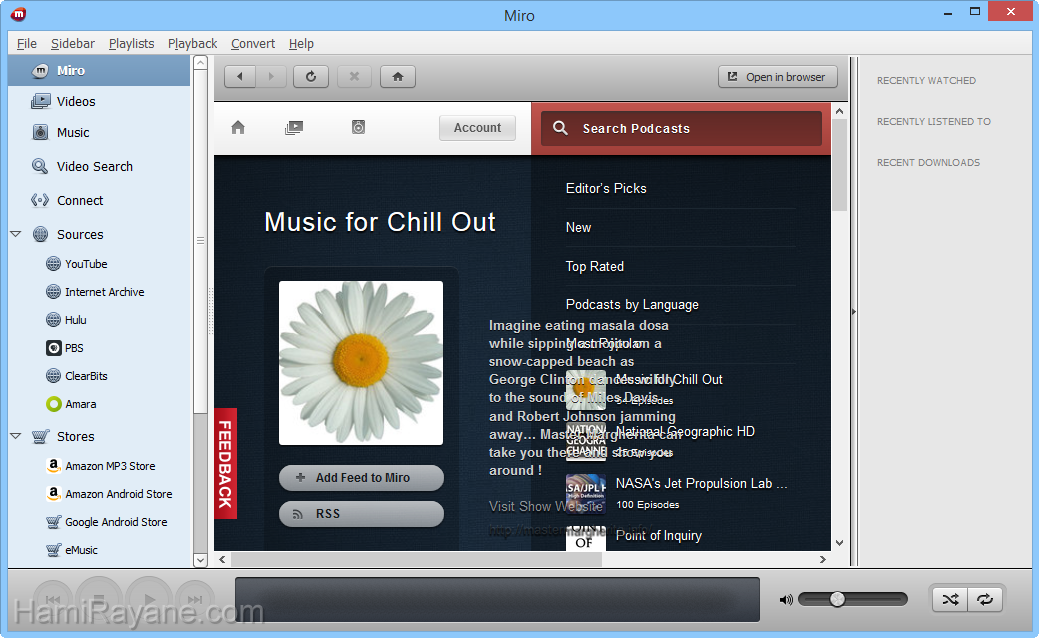This screenshot has height=638, width=1039.
Task: Click the Open in browser button
Action: [777, 77]
